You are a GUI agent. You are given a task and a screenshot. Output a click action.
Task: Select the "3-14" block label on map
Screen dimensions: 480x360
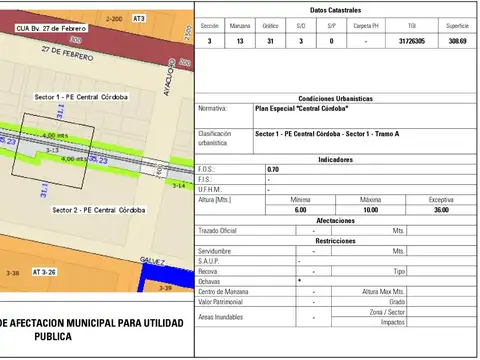coord(179,185)
